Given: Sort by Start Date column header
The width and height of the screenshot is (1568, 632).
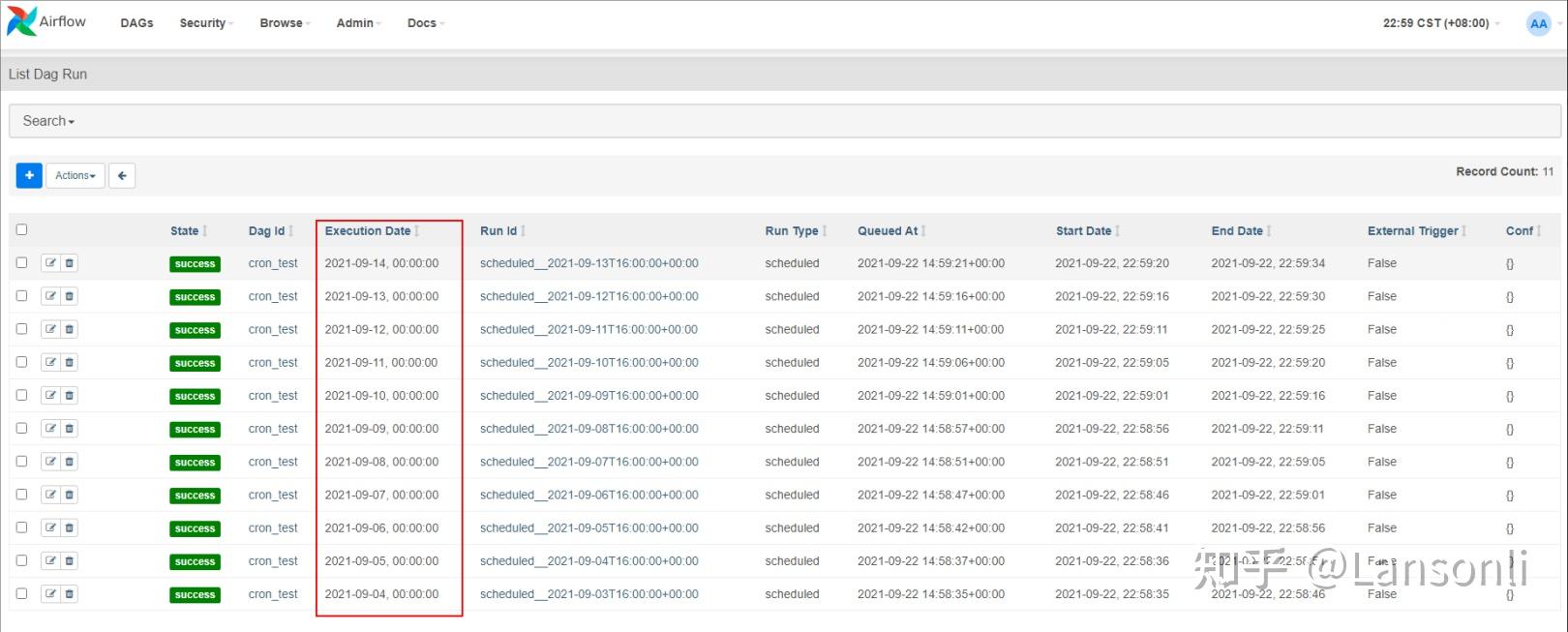Looking at the screenshot, I should (1088, 231).
